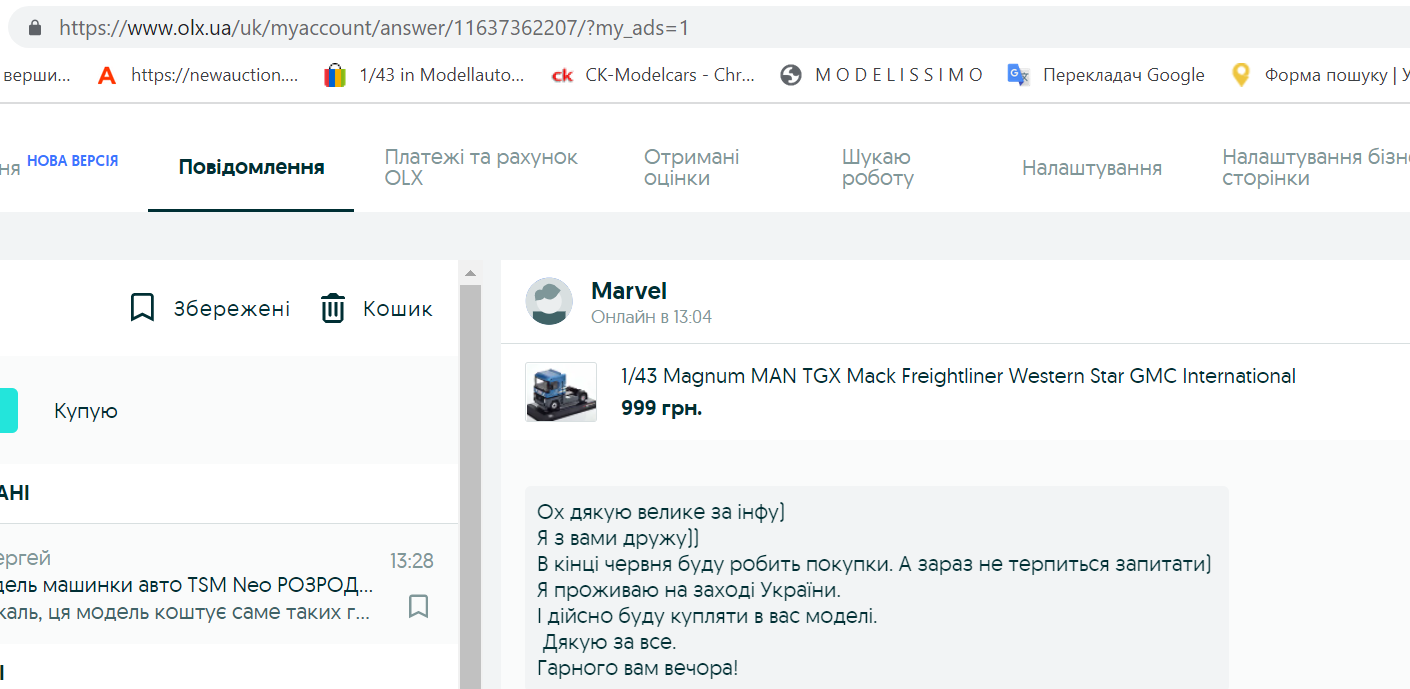Click the blue truck ad thumbnail
The width and height of the screenshot is (1410, 689).
(x=561, y=392)
